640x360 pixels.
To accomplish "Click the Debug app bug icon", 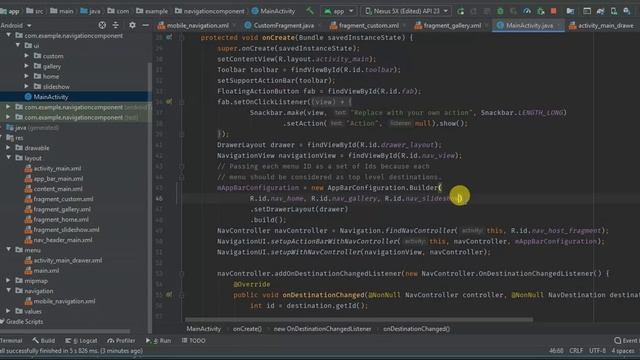I will [500, 11].
